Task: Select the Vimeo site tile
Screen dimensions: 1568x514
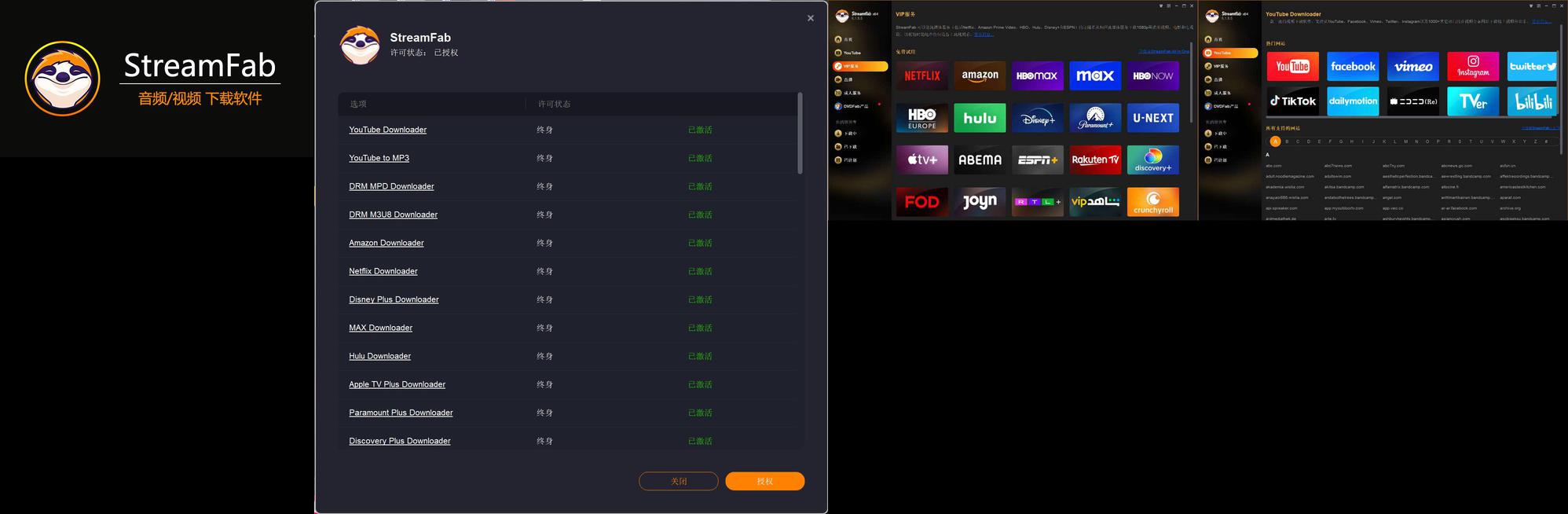Action: pyautogui.click(x=1412, y=67)
